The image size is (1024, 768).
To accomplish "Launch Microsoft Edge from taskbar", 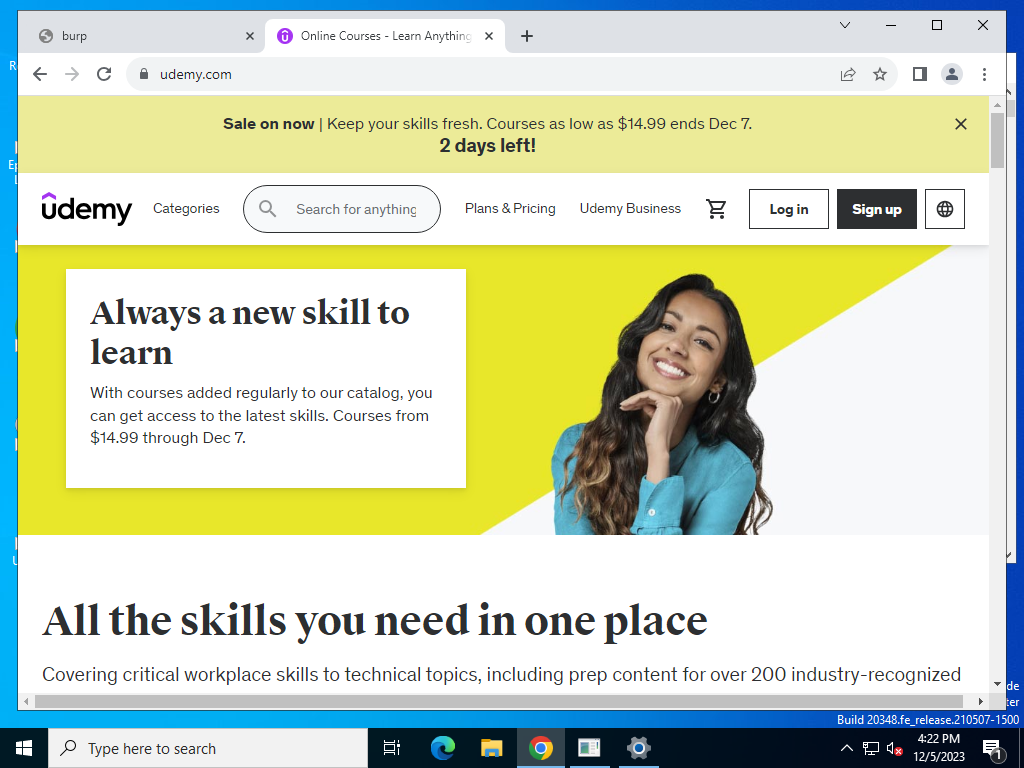I will point(442,748).
